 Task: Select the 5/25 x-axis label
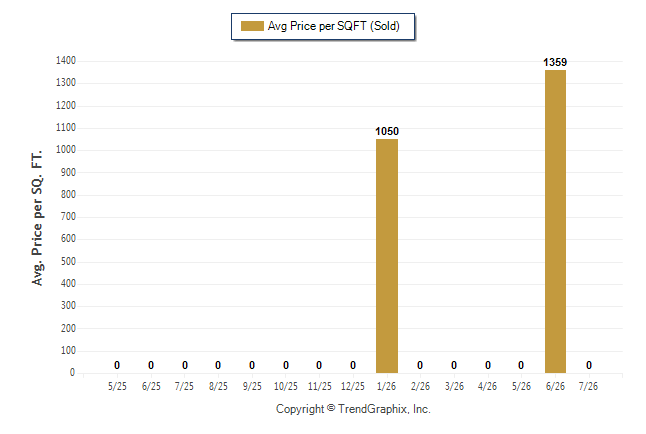click(117, 386)
